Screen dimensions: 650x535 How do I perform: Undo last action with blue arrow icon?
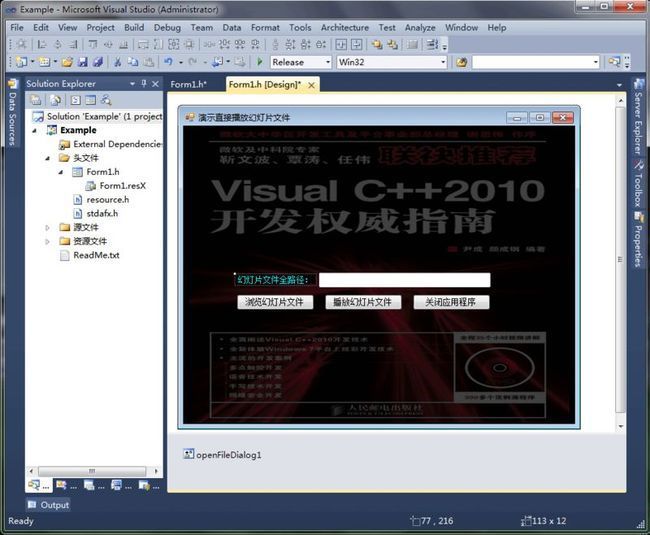[x=168, y=62]
